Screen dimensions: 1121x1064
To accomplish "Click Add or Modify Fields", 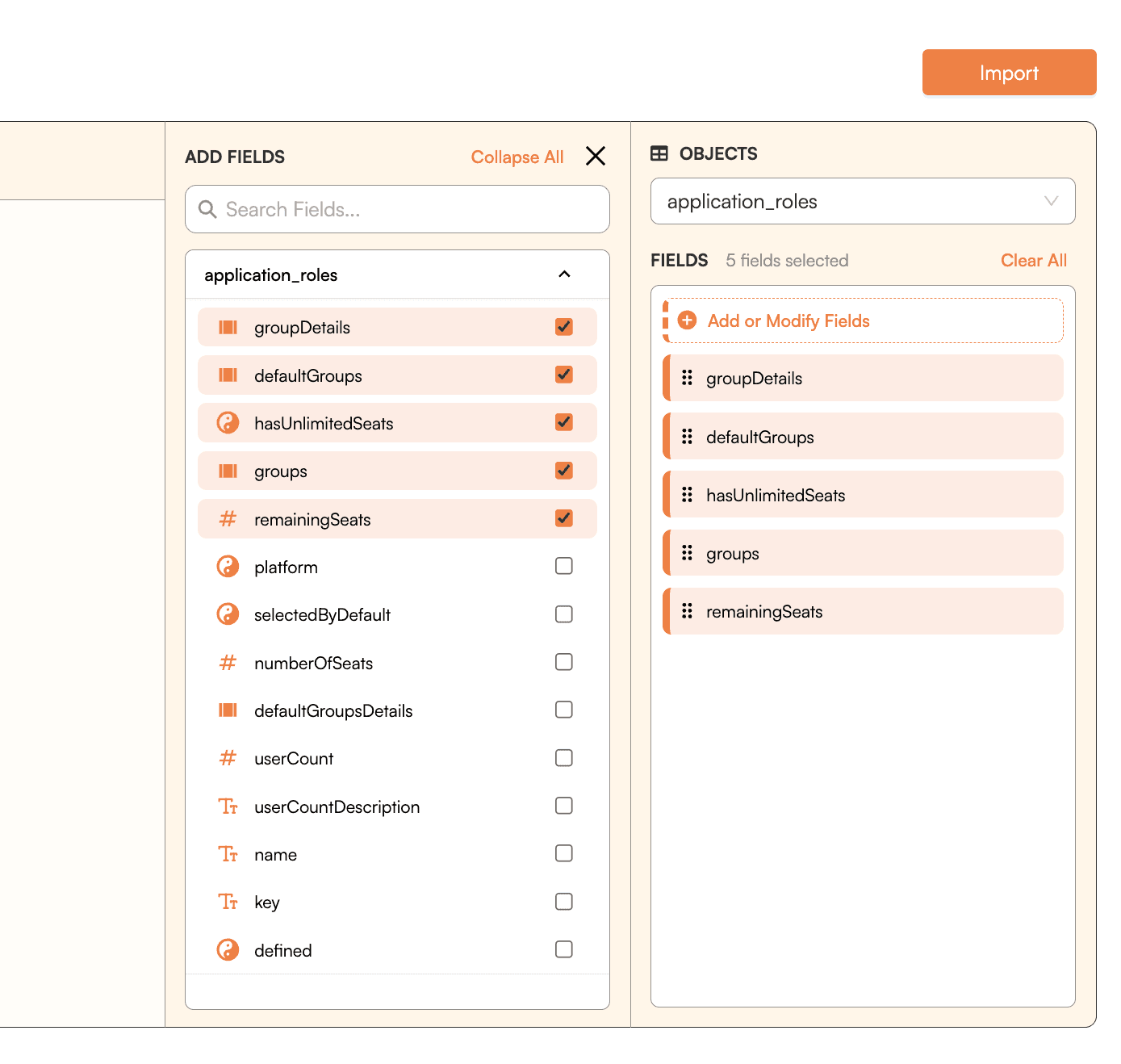I will pyautogui.click(x=863, y=320).
